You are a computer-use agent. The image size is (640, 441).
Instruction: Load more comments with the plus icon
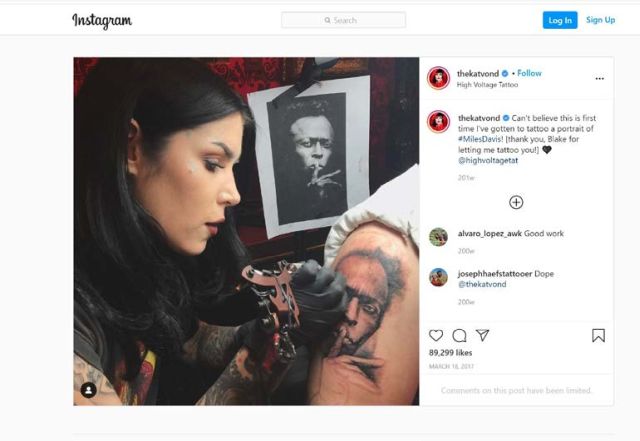516,202
